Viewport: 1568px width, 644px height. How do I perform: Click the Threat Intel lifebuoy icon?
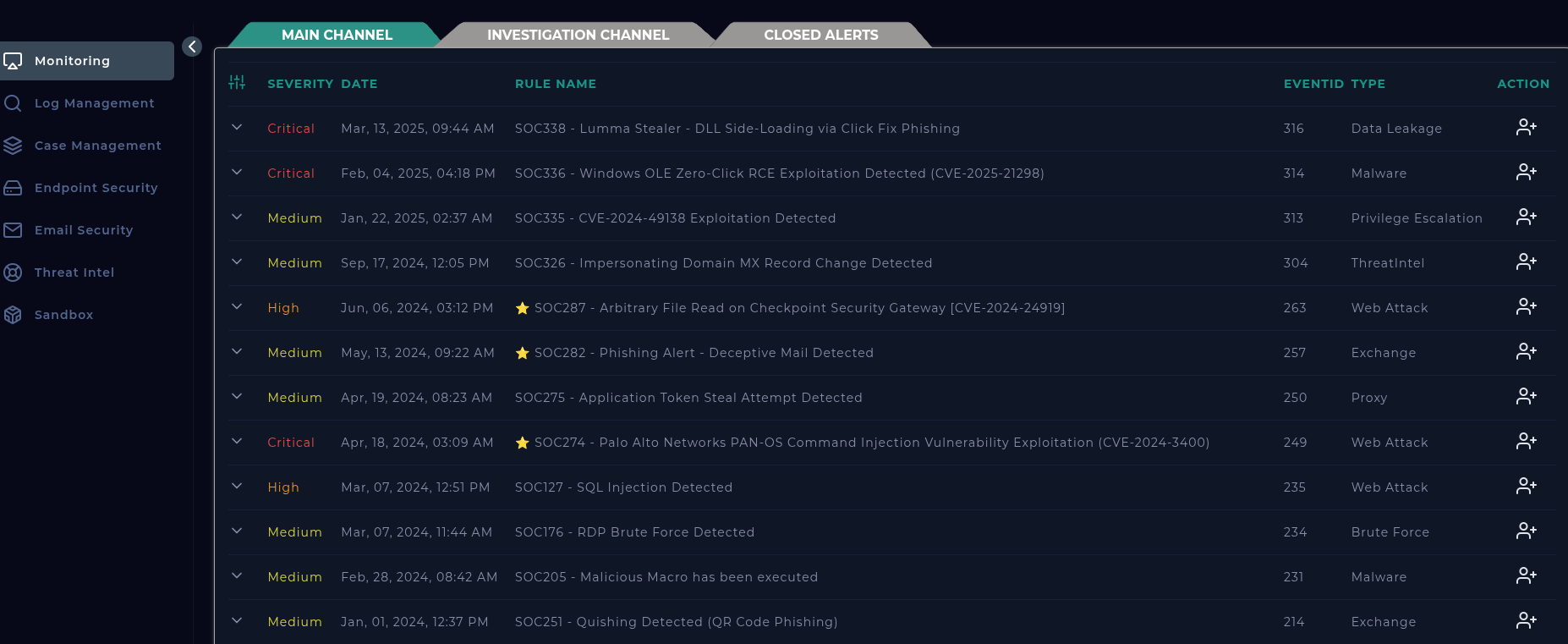[13, 272]
